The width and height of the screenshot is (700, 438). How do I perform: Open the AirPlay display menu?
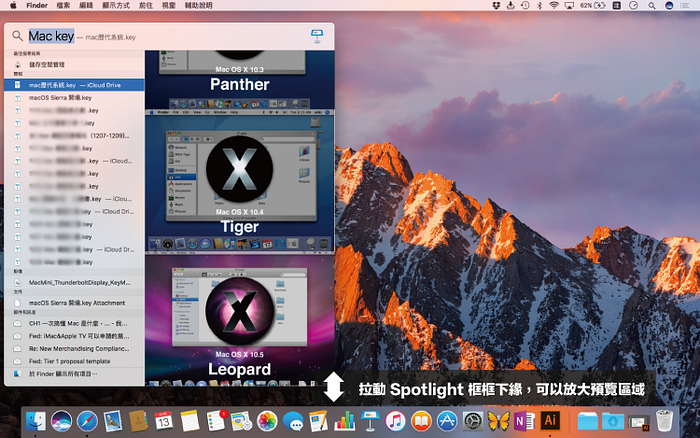[x=569, y=5]
